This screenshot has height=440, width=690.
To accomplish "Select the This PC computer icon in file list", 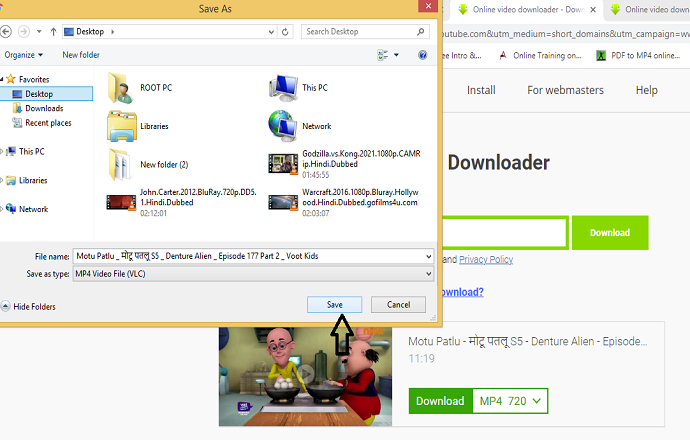I will (283, 88).
